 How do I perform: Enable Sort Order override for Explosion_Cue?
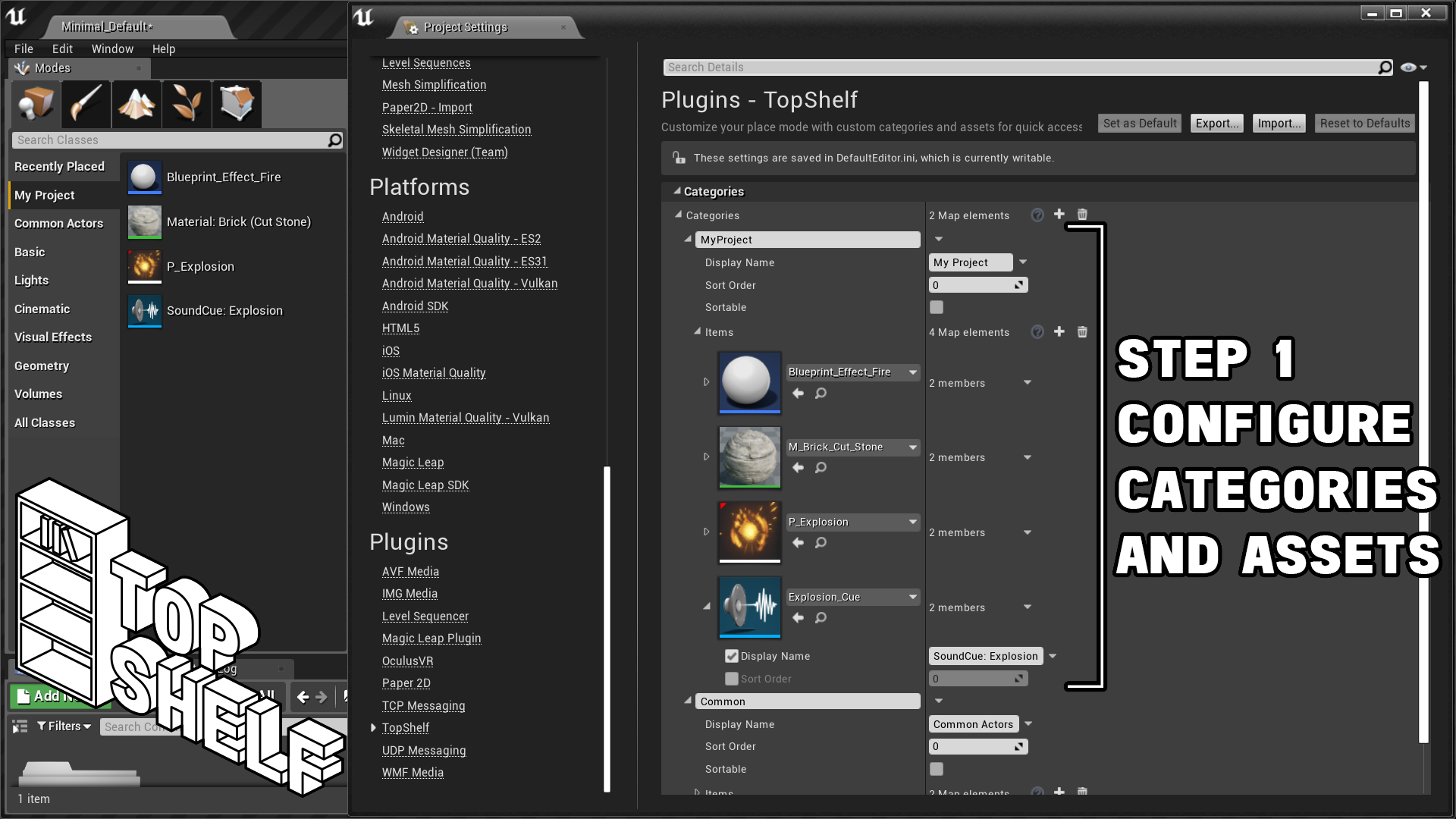pyautogui.click(x=731, y=679)
